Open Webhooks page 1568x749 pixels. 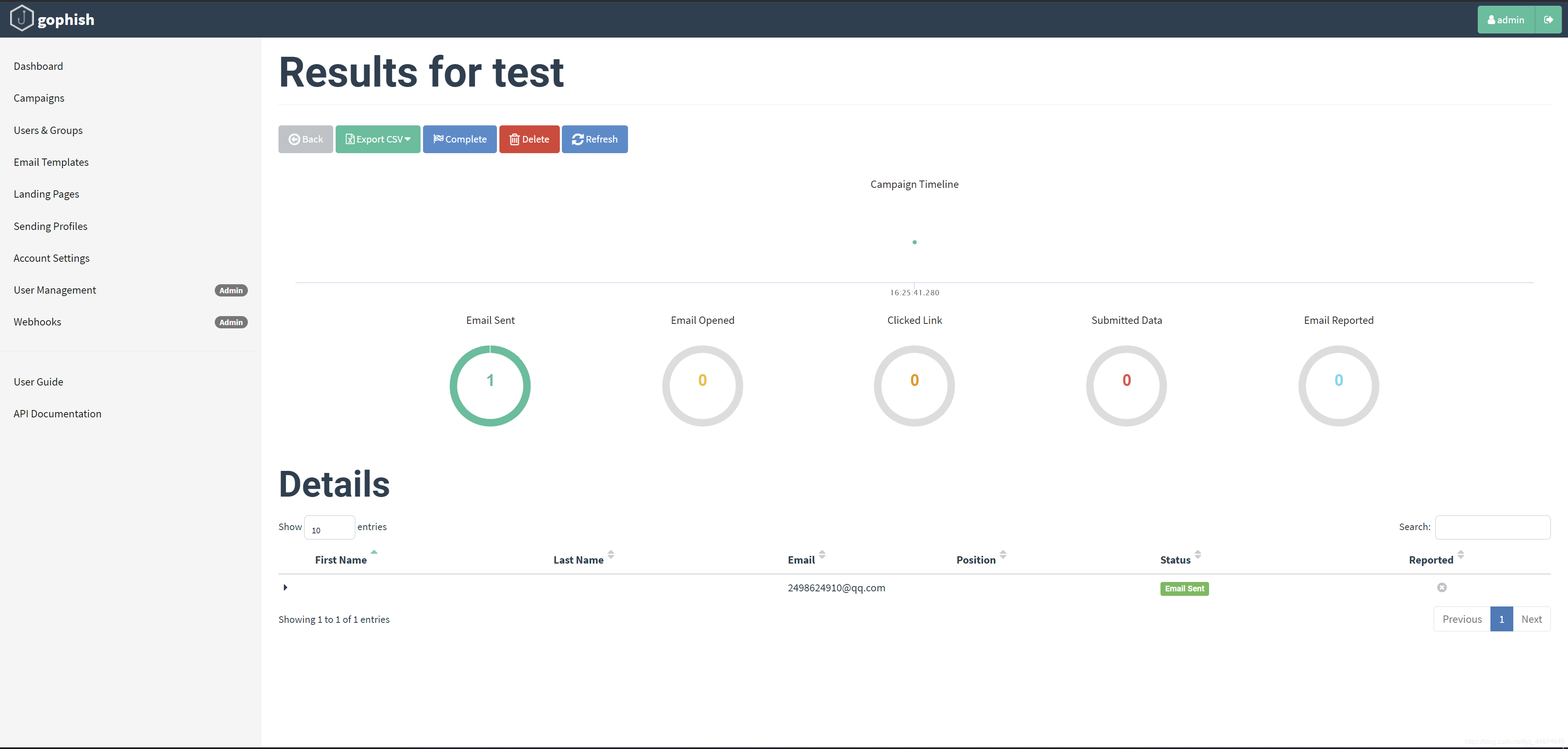coord(37,321)
